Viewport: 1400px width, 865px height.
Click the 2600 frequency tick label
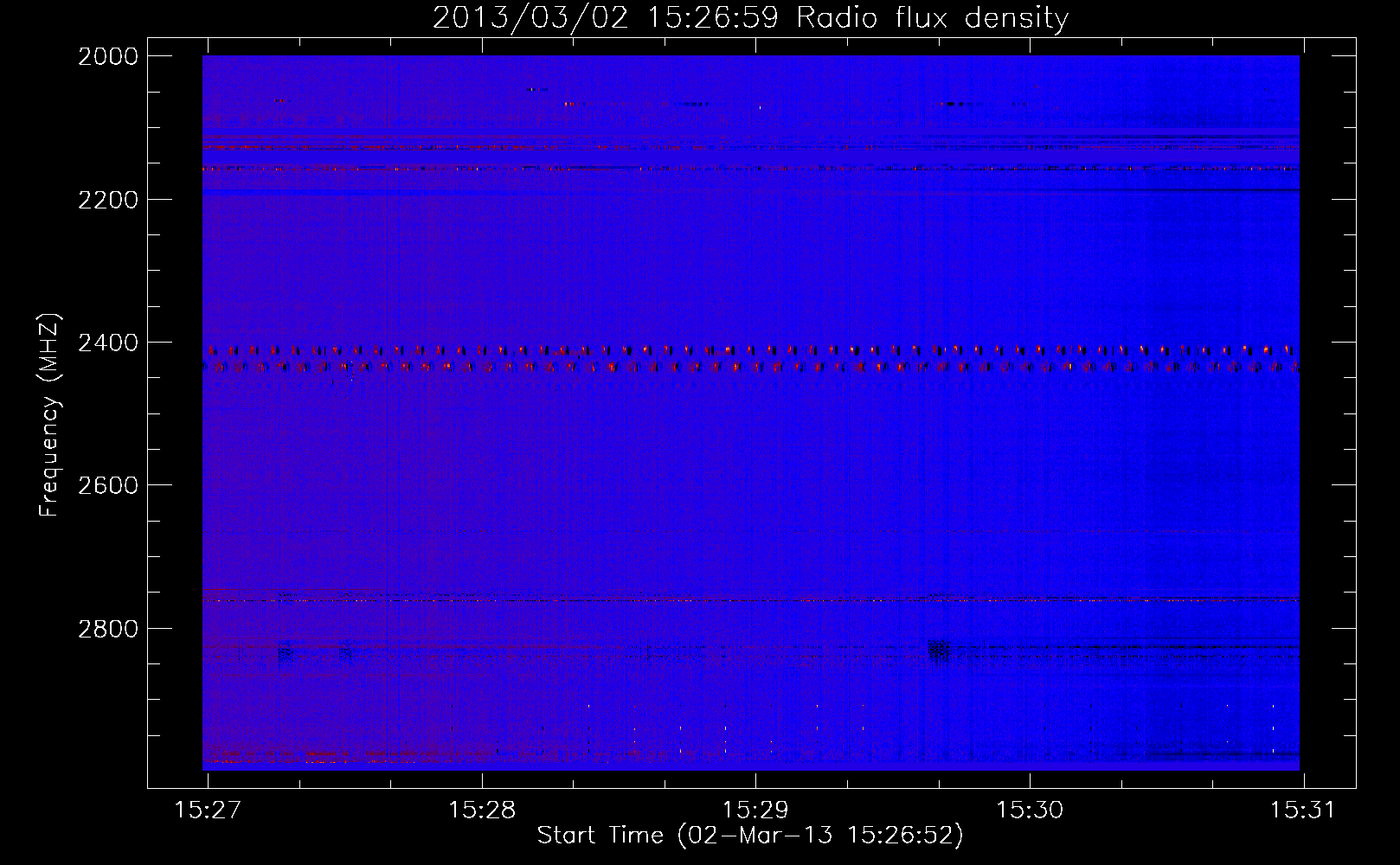tap(108, 485)
